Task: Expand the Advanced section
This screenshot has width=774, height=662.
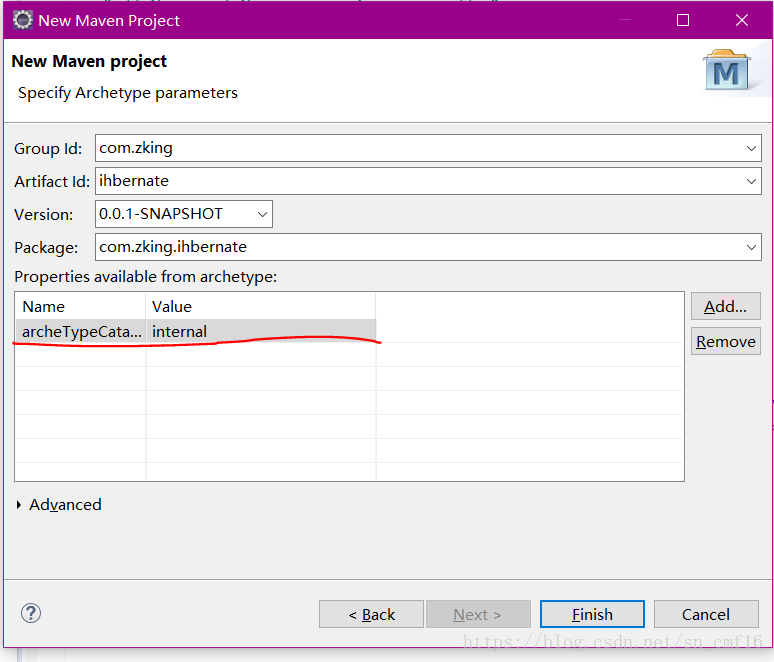Action: pyautogui.click(x=19, y=505)
